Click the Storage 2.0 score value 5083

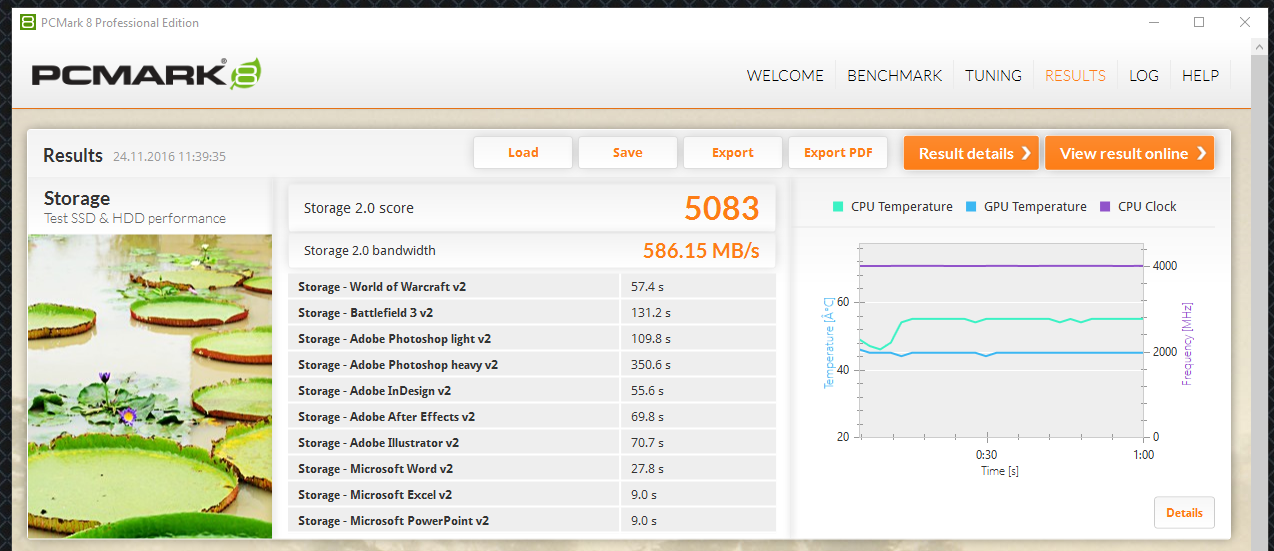[x=722, y=208]
